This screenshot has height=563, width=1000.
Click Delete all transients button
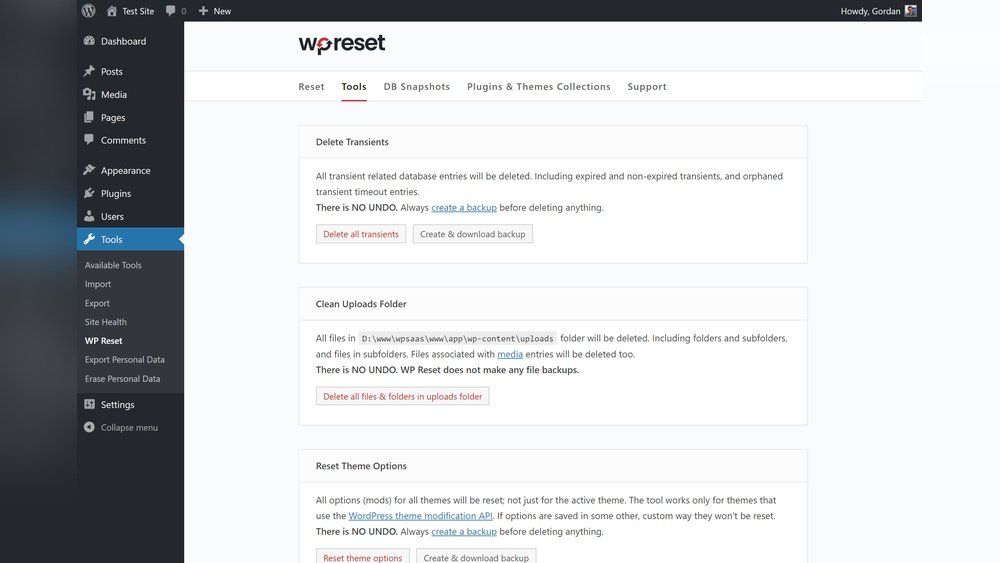point(360,234)
